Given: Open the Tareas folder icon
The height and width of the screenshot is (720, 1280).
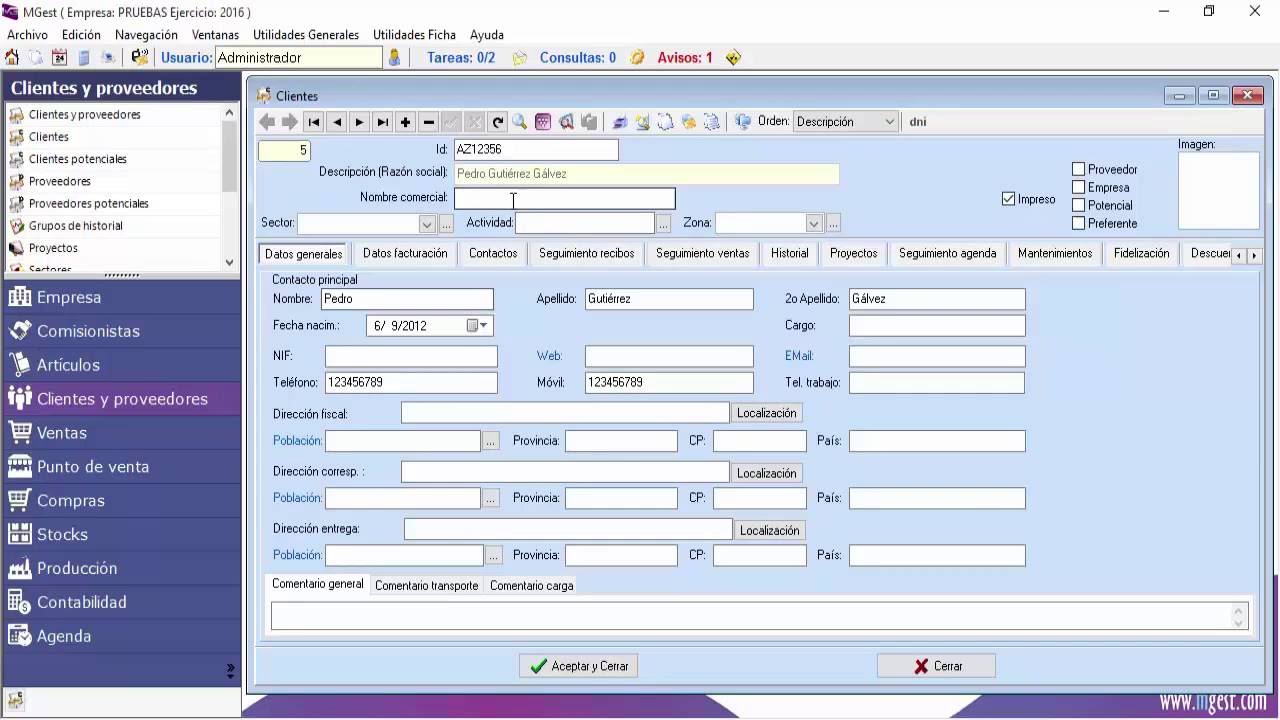Looking at the screenshot, I should (519, 58).
